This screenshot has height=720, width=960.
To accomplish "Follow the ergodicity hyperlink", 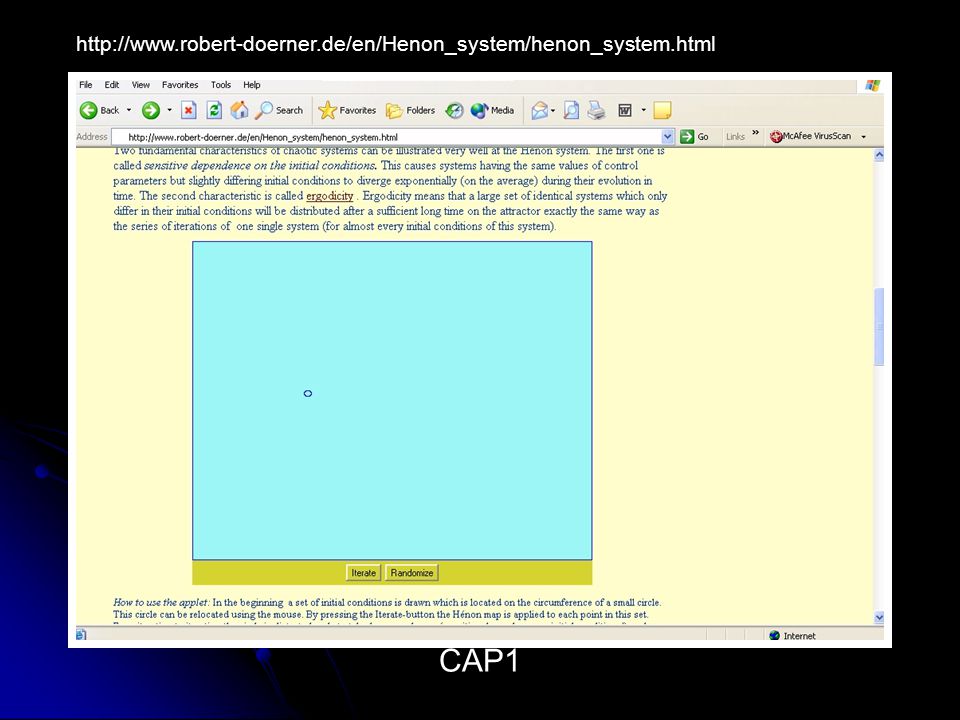I will (x=329, y=196).
